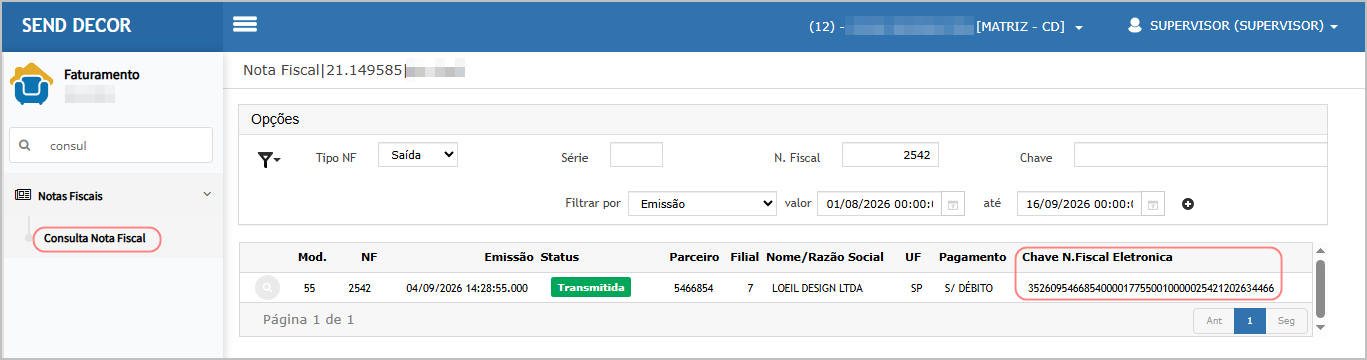
Task: Click the Série input field
Action: pyautogui.click(x=636, y=155)
